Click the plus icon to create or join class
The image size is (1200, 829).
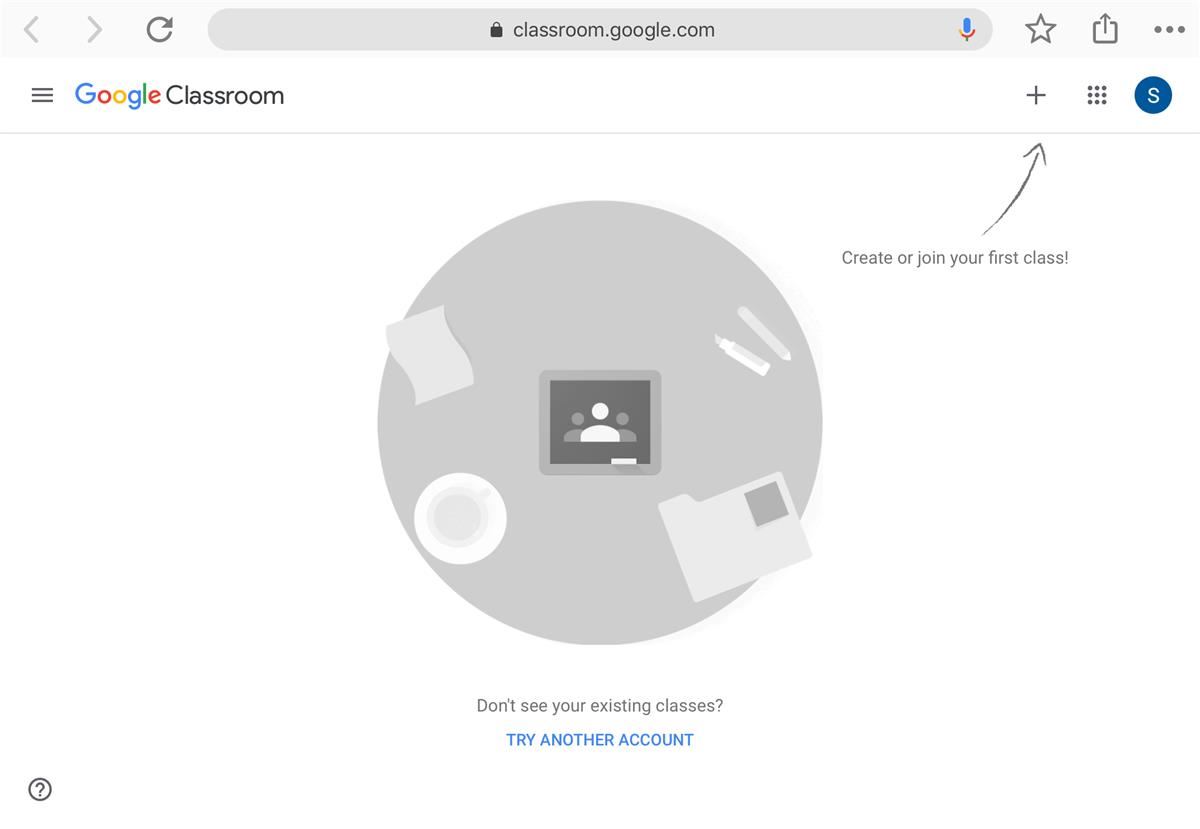1036,95
